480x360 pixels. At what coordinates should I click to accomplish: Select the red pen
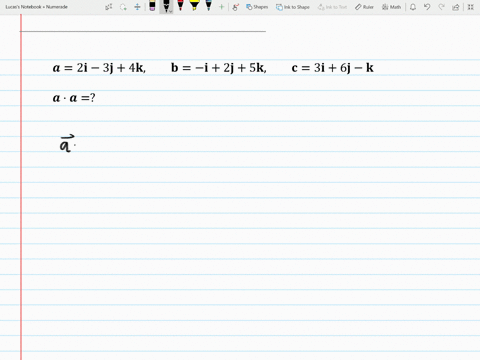point(180,6)
